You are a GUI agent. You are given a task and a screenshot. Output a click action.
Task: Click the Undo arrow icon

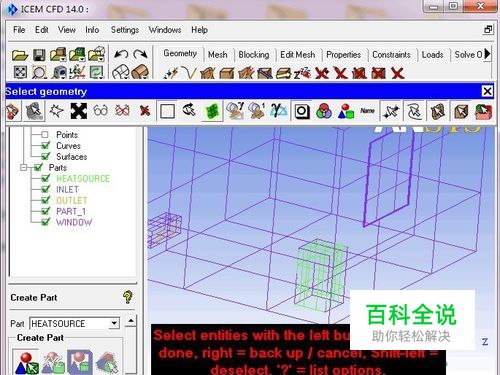[121, 54]
